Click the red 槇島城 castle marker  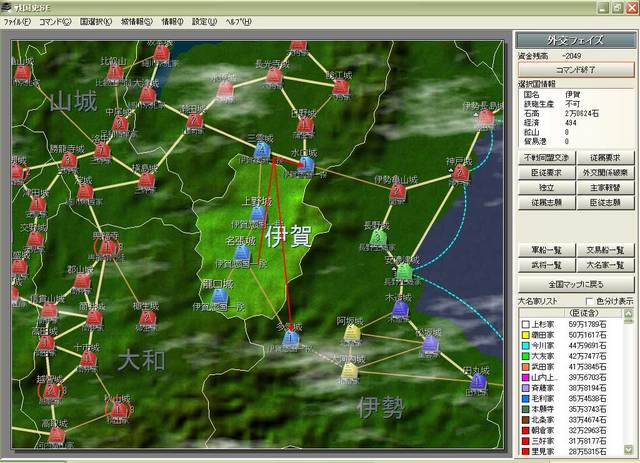tap(146, 180)
